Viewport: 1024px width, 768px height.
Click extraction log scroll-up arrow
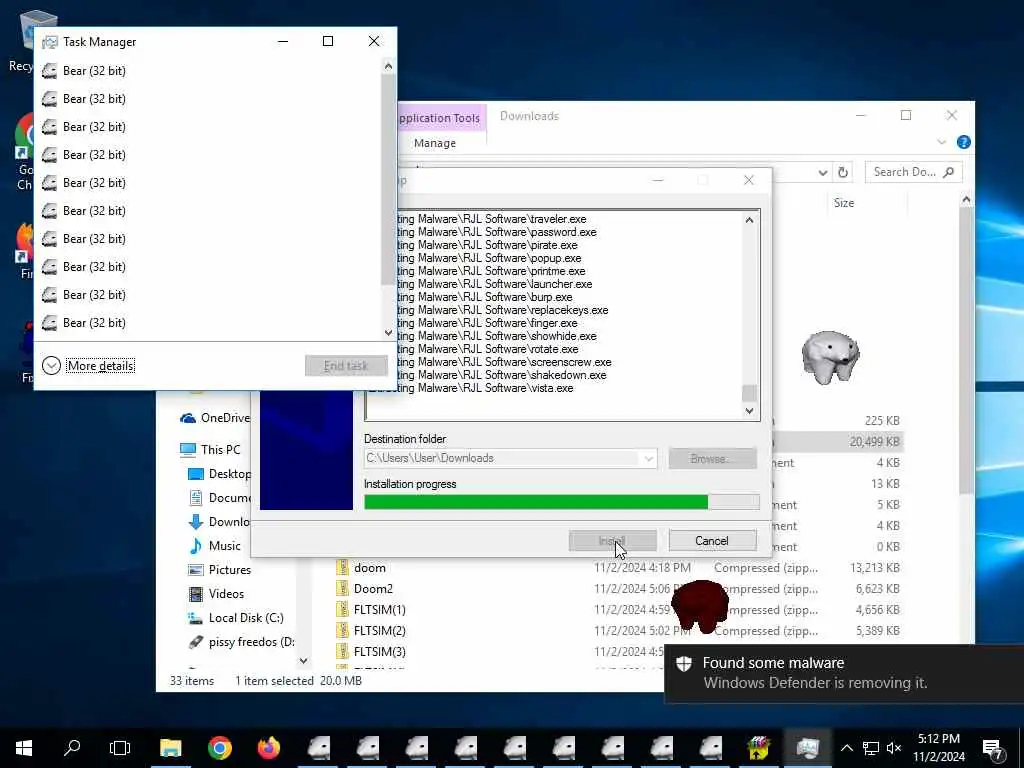(x=749, y=220)
